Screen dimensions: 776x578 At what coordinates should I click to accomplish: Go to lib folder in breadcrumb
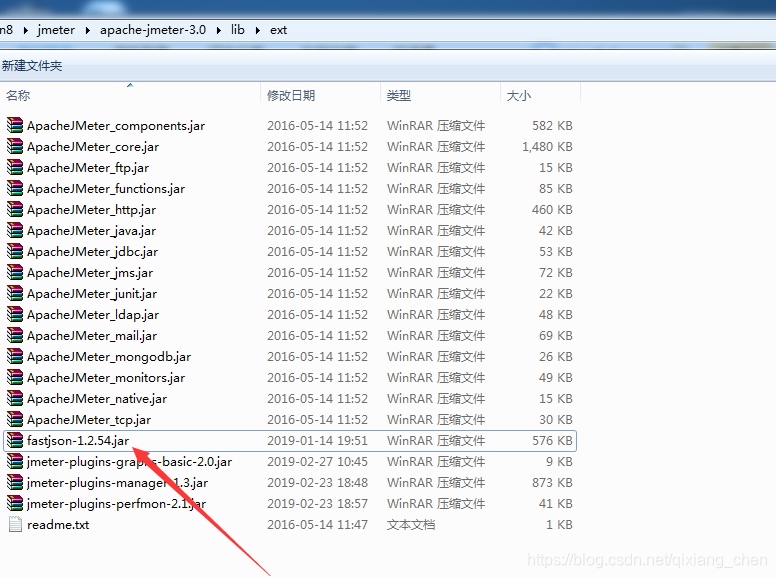coord(238,30)
